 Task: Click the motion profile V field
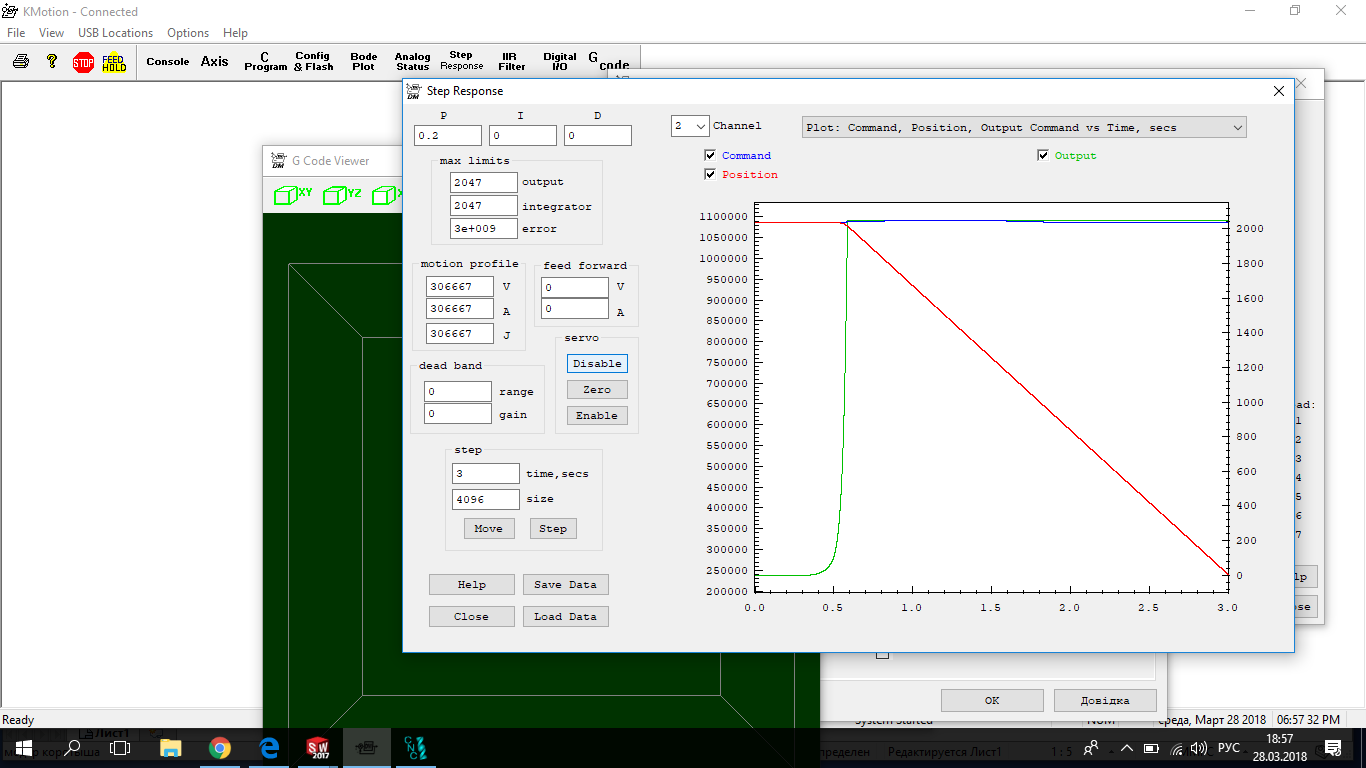(x=460, y=286)
